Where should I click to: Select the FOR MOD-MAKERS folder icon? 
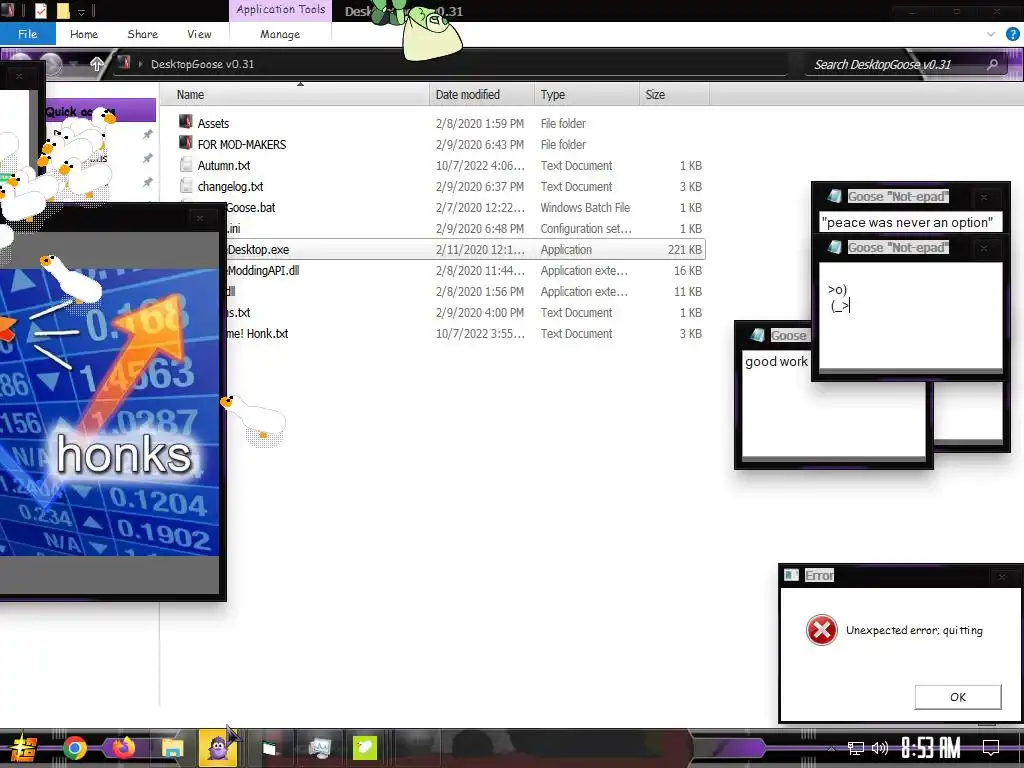tap(186, 143)
